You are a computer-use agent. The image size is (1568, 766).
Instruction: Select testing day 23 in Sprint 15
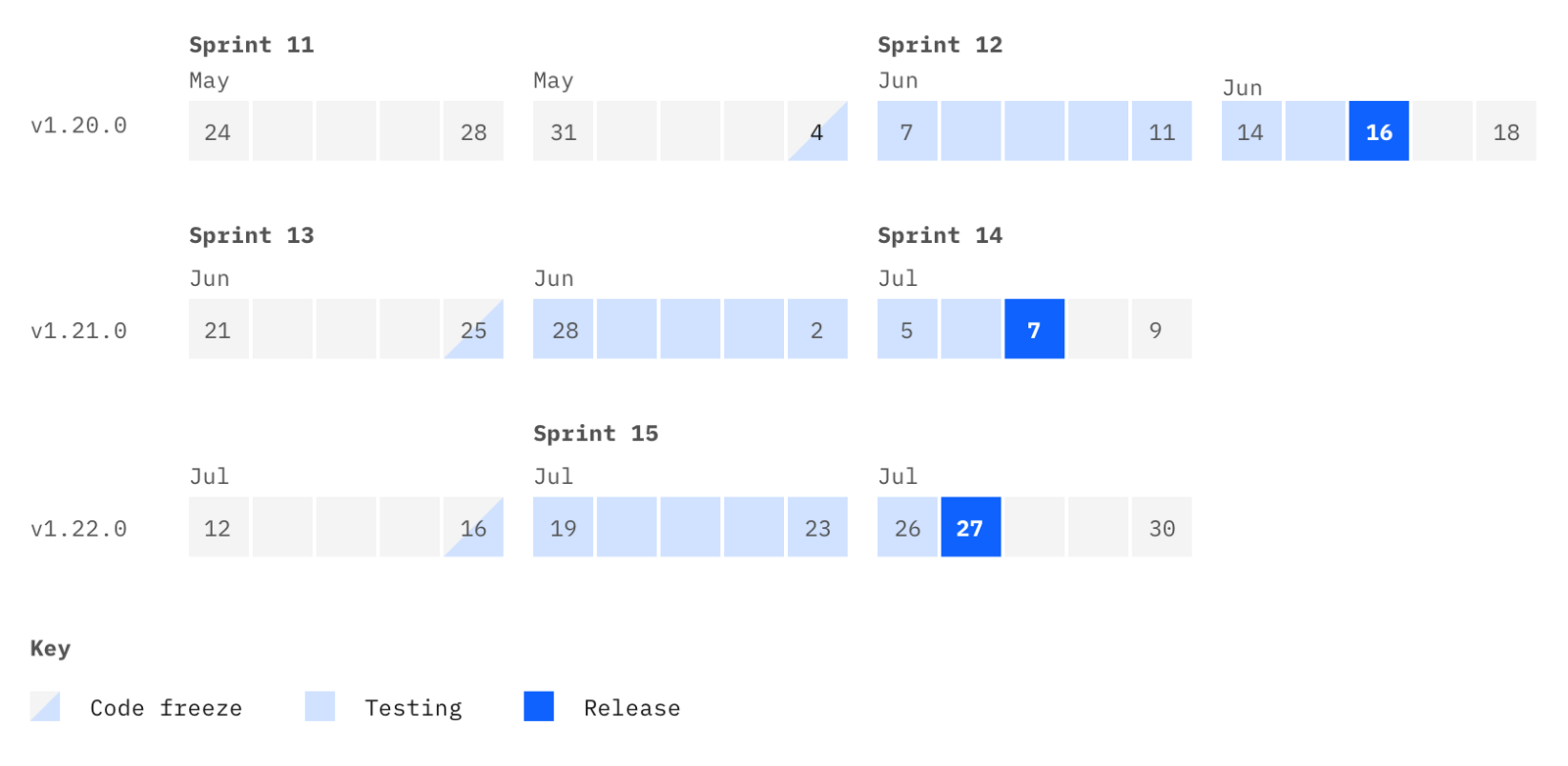pos(817,527)
